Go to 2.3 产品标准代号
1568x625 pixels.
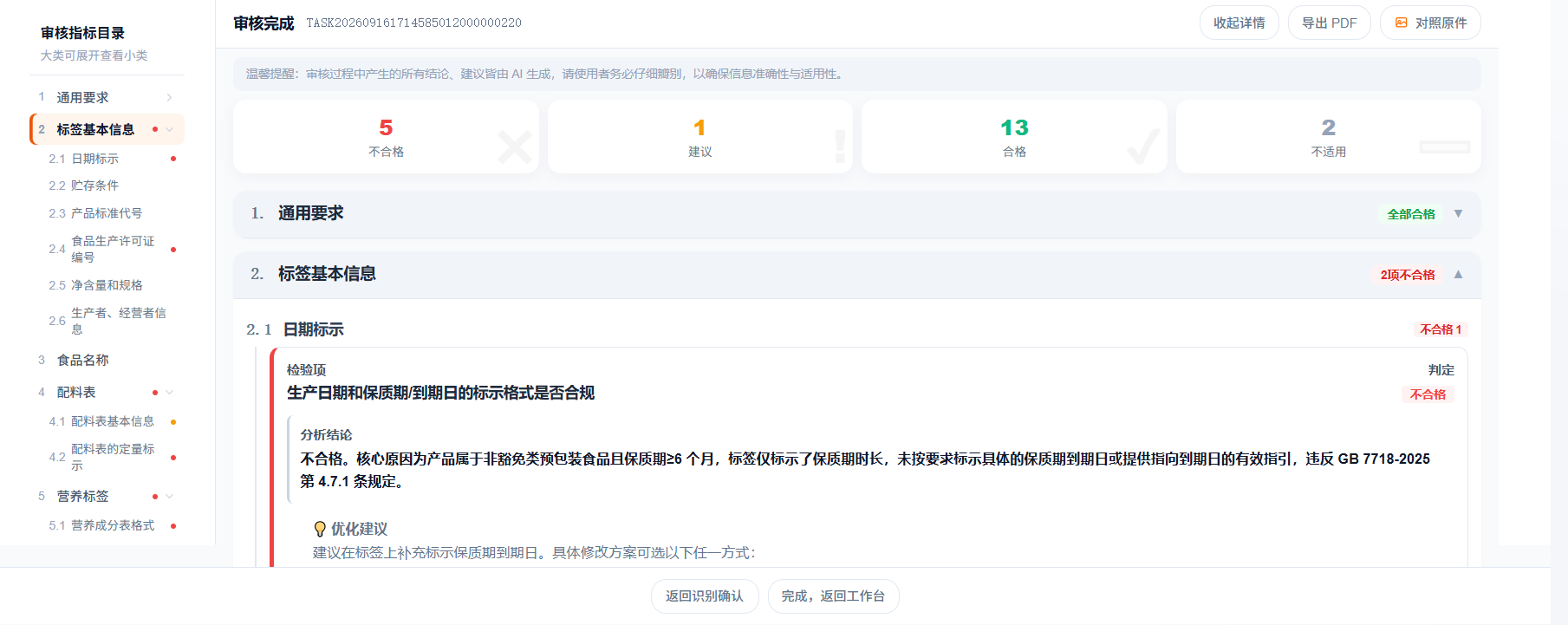[113, 213]
